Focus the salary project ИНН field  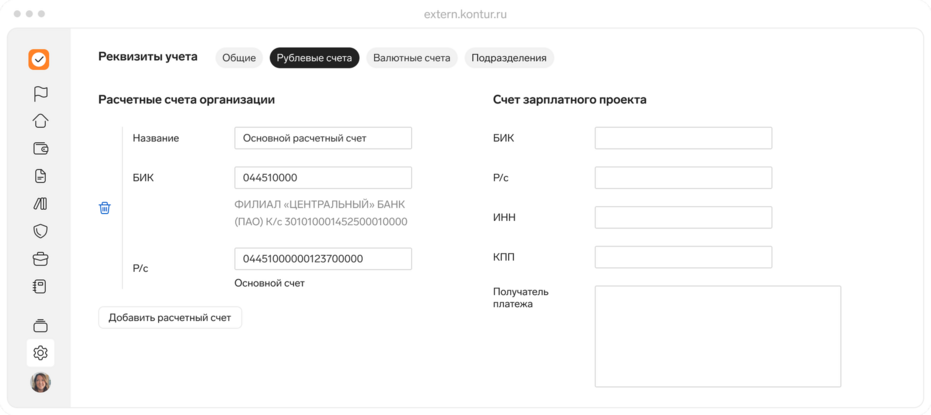pos(683,217)
